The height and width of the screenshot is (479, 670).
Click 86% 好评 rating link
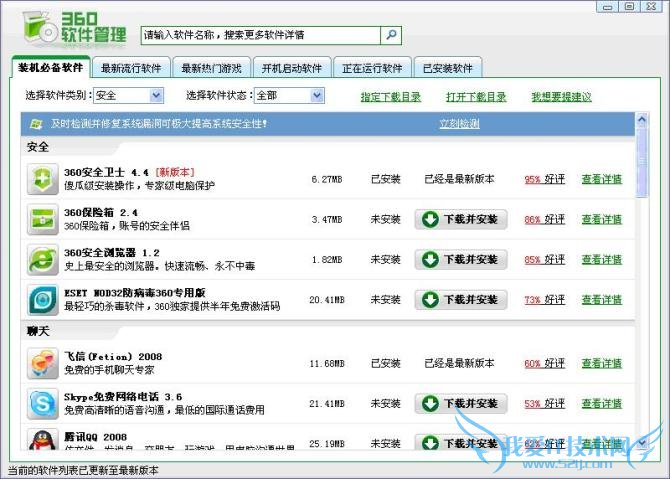click(545, 219)
